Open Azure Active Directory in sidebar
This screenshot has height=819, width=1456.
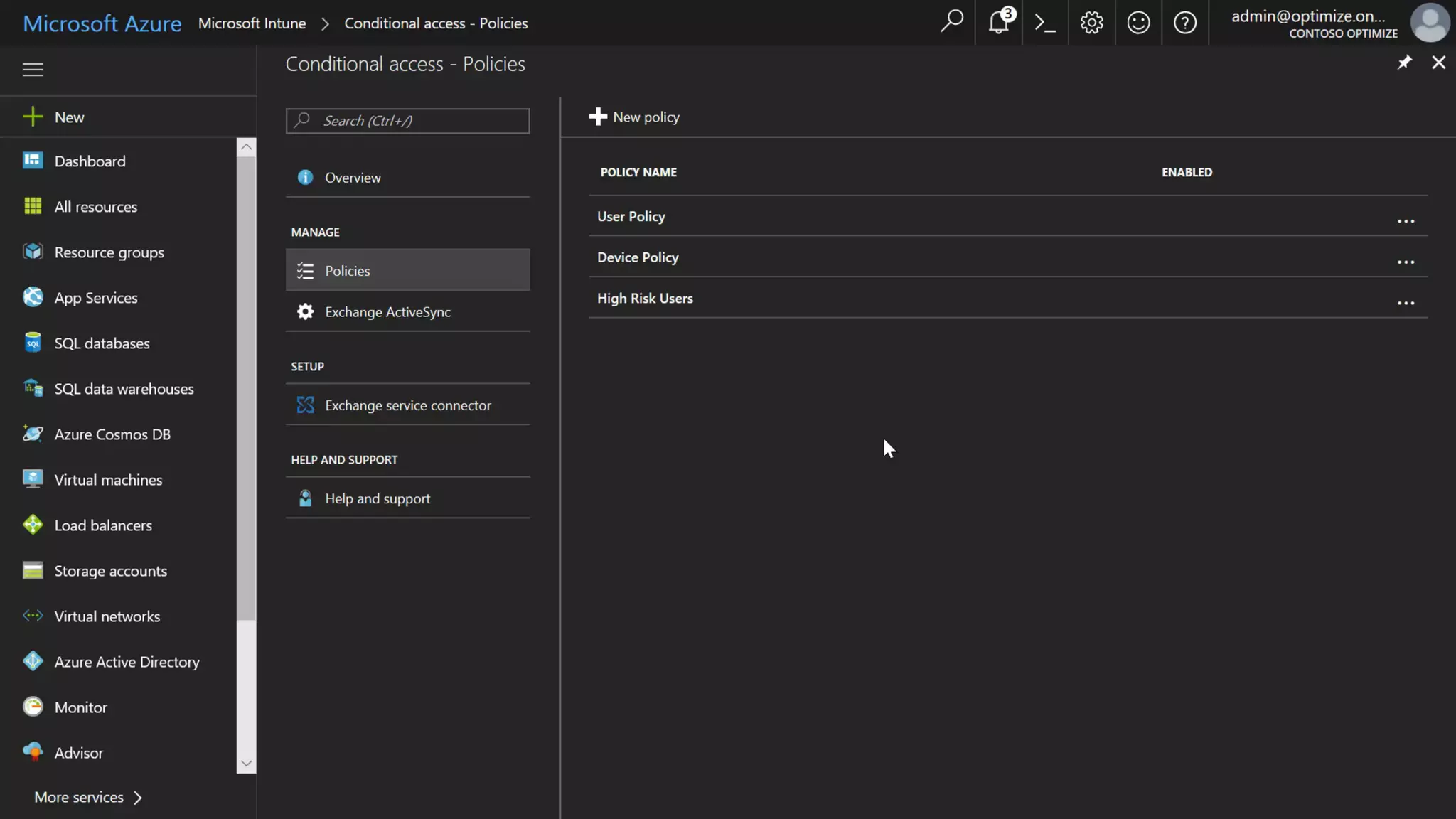(127, 662)
